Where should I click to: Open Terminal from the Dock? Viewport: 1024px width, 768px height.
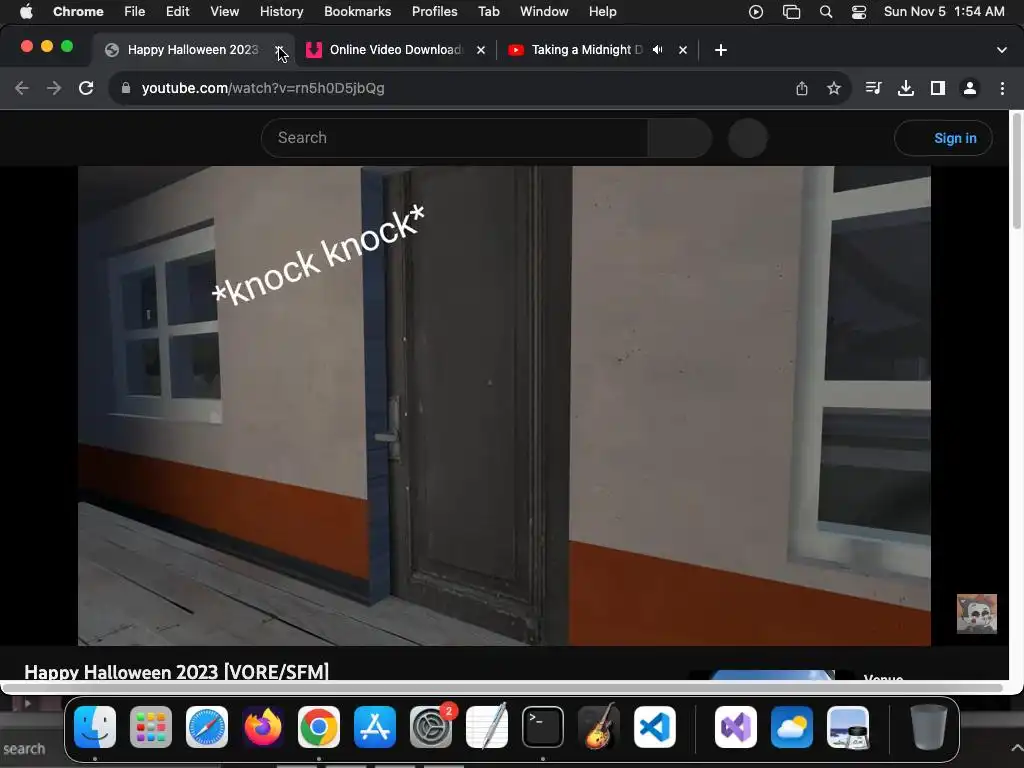coord(543,727)
